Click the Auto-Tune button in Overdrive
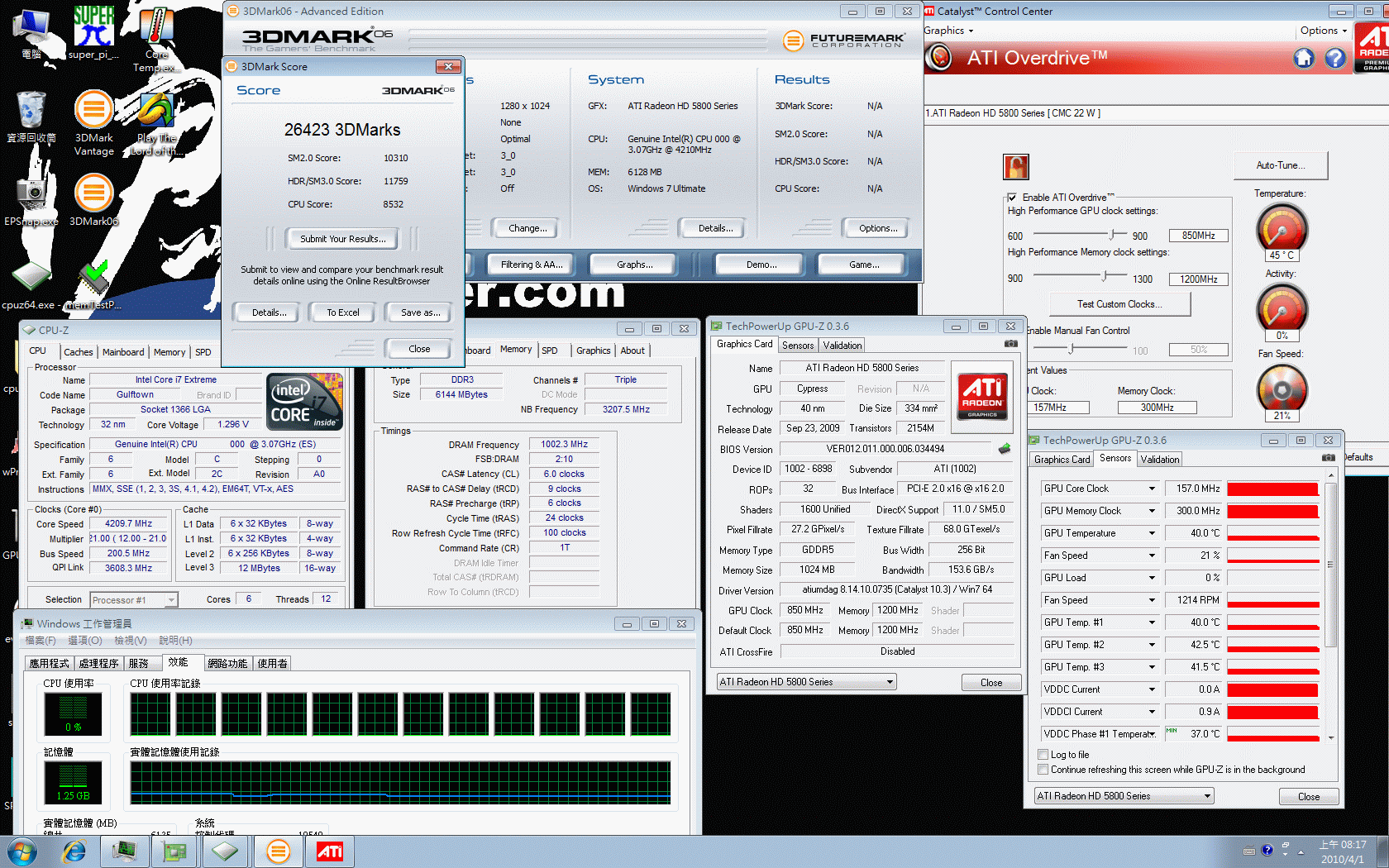Screen dimensions: 1389x868 pyautogui.click(x=1281, y=165)
